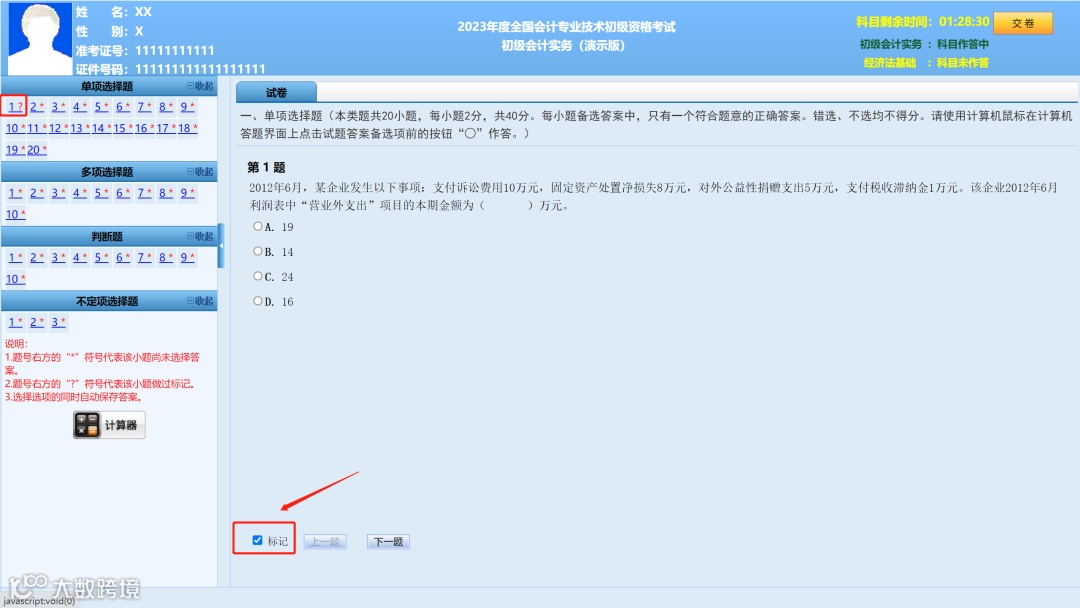
Task: Open true/false question 9 under 判断题
Action: point(187,258)
